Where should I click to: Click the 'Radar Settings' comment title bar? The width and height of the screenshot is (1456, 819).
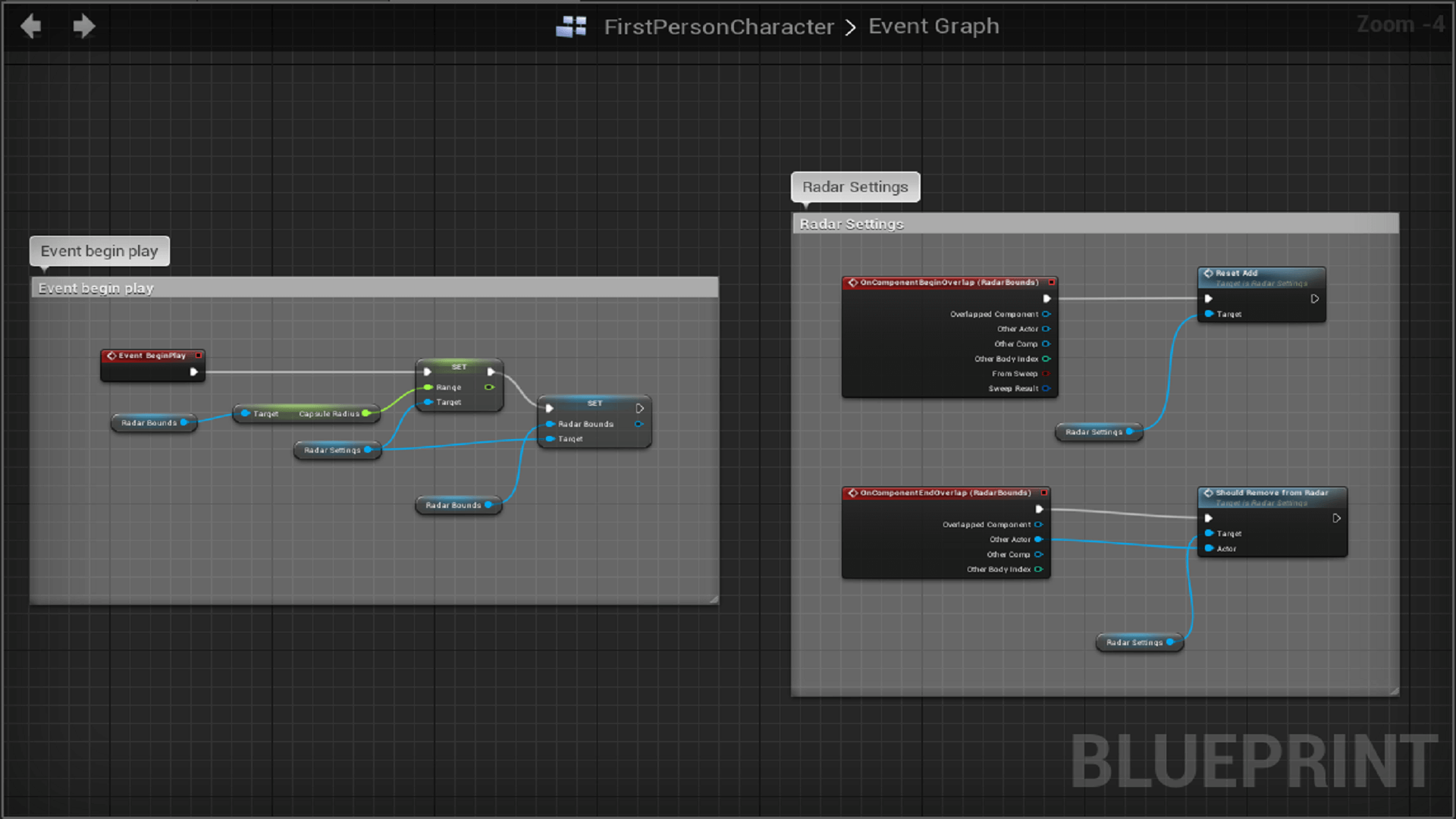click(1095, 224)
